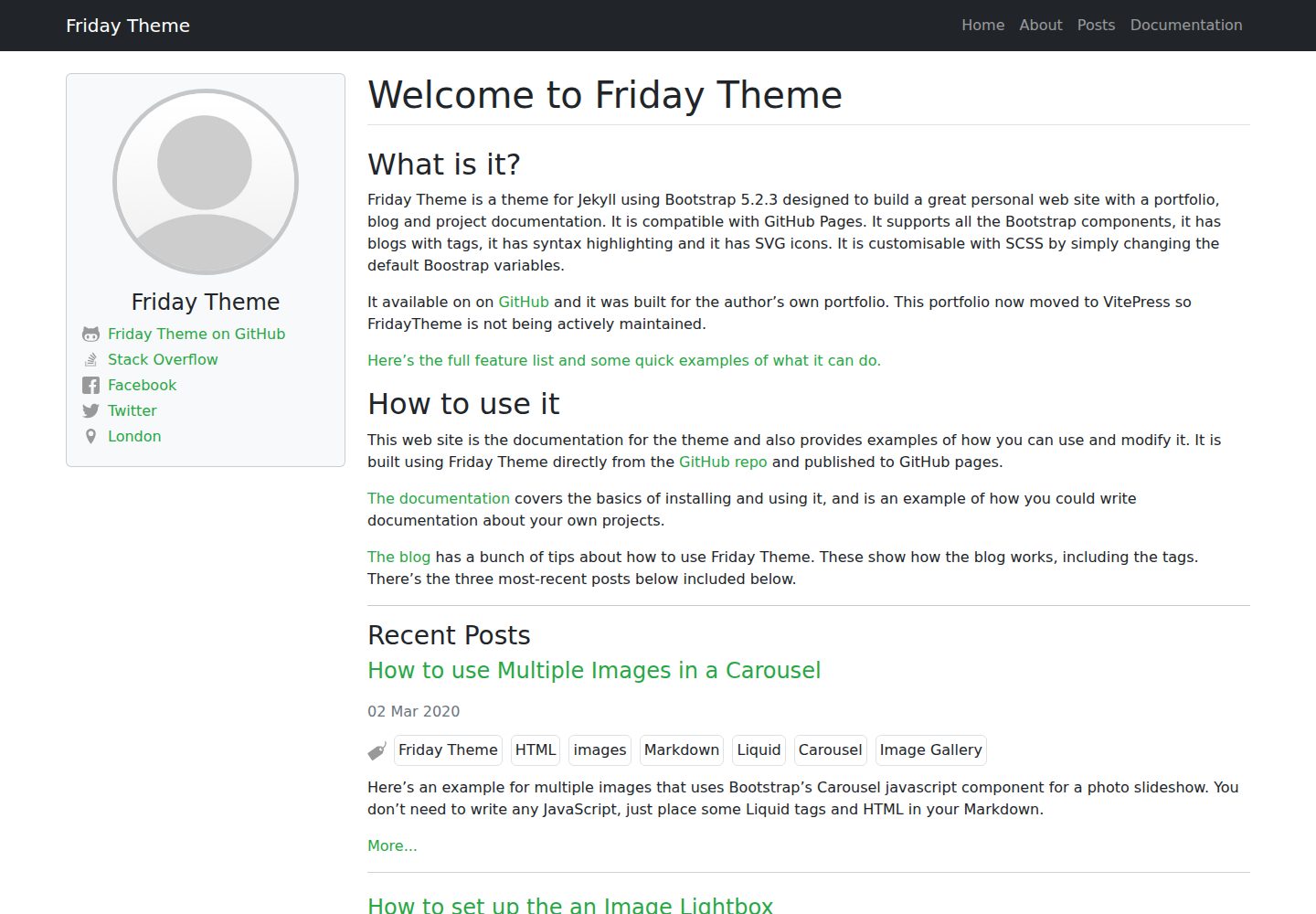Screen dimensions: 1316x914
Task: Click the 'What is it?' heading
Action: [x=444, y=165]
